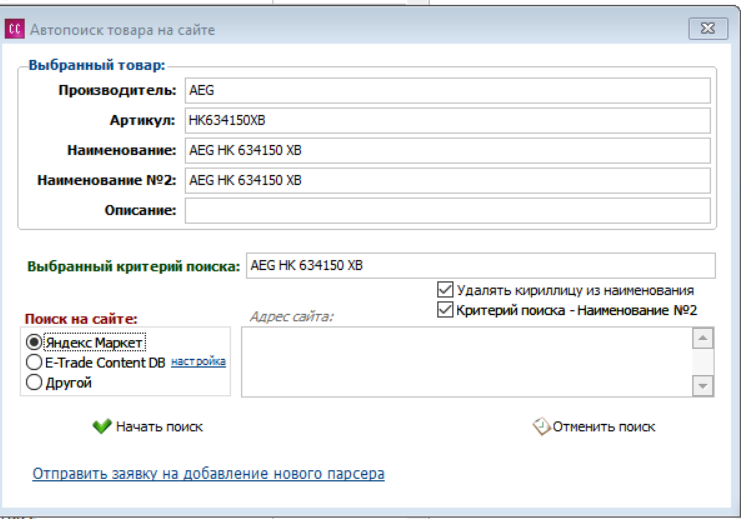
Task: Click the Выбранный критерий поиска label
Action: point(134,267)
